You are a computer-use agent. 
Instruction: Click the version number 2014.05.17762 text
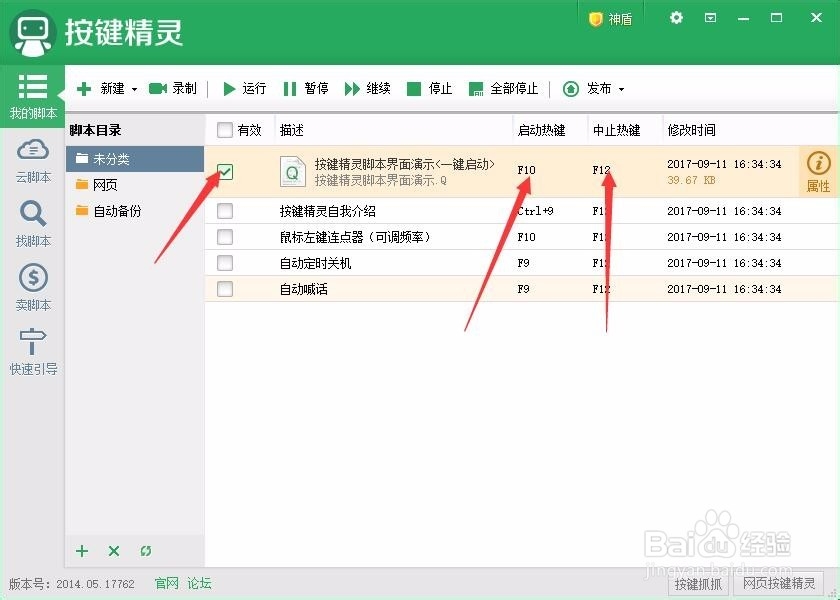(x=95, y=583)
